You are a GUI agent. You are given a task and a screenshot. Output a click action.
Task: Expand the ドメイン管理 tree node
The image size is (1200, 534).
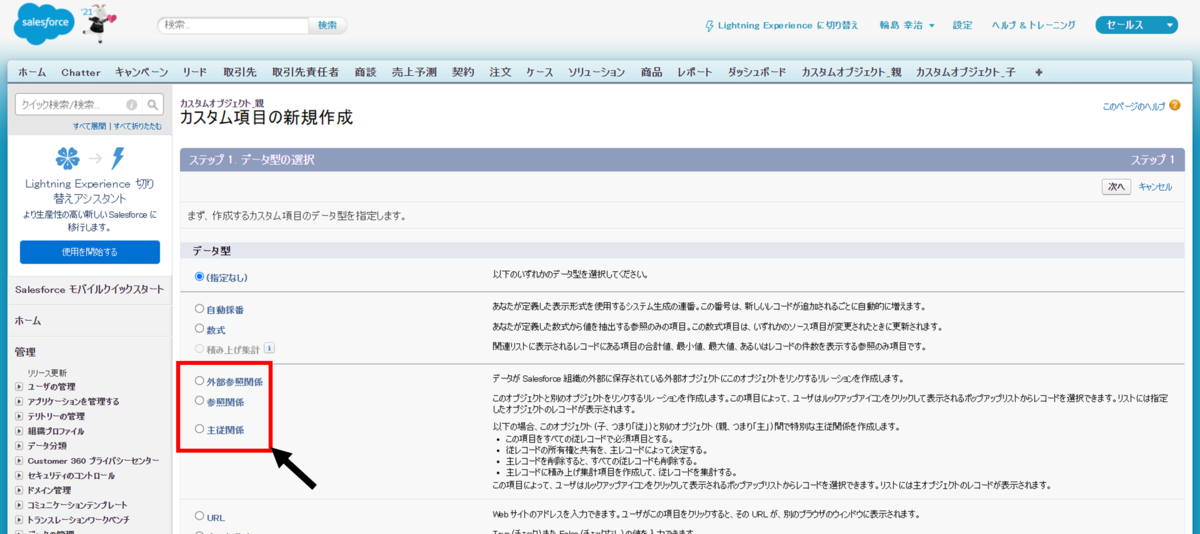tap(18, 490)
